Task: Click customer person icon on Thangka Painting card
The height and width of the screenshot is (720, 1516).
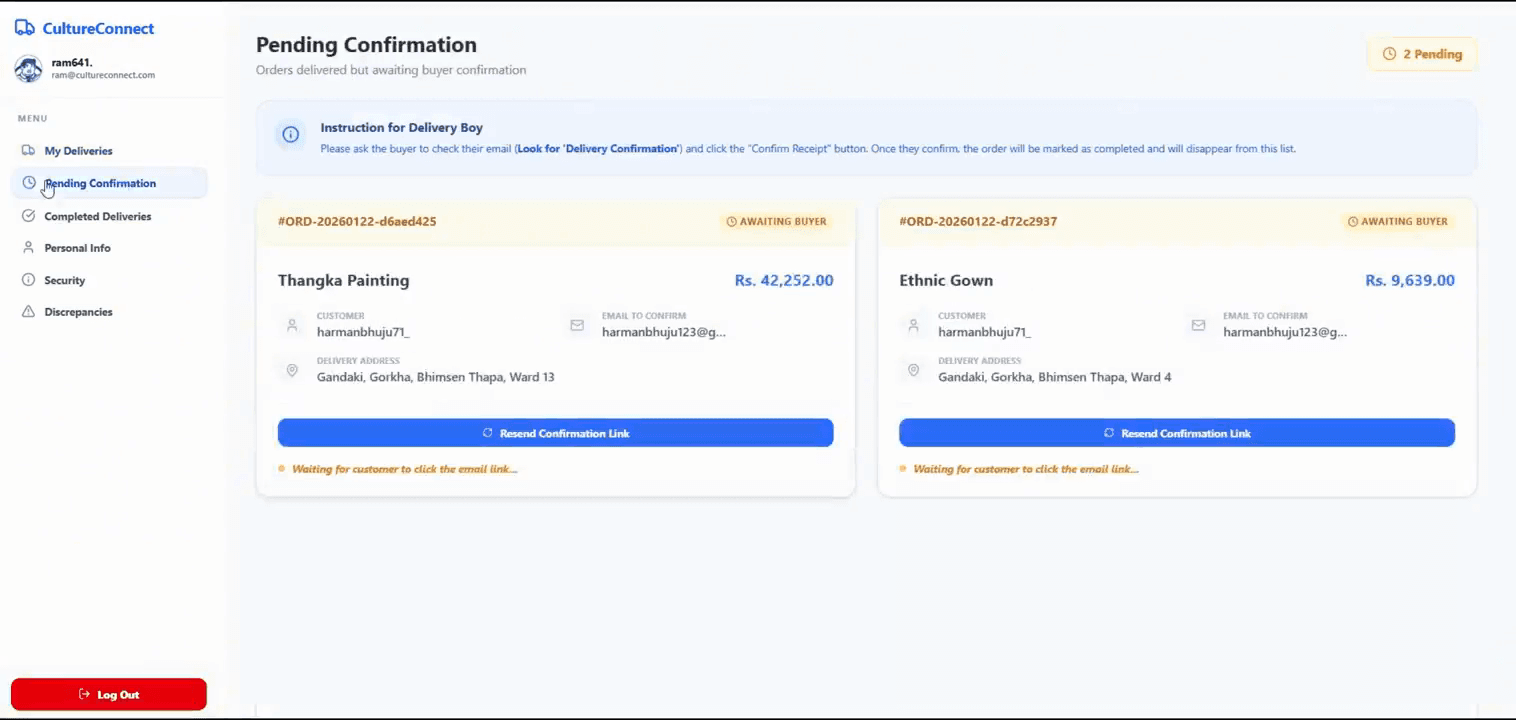Action: [292, 325]
